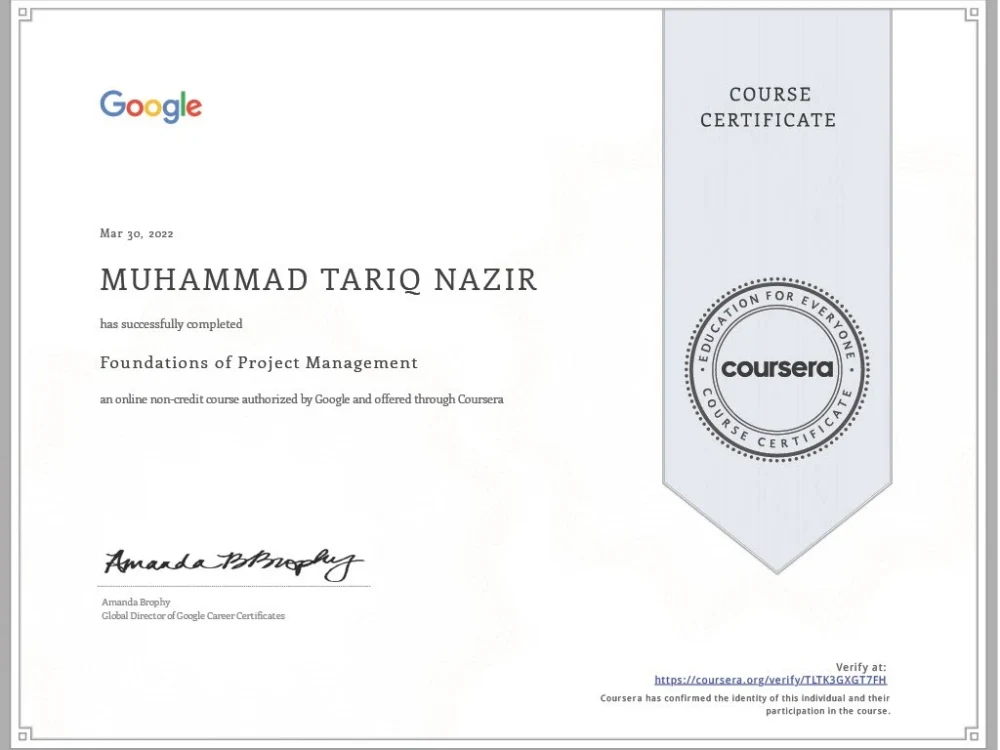Click the printed name Amanda Brophy
Screen dimensions: 1000x750
click(136, 602)
